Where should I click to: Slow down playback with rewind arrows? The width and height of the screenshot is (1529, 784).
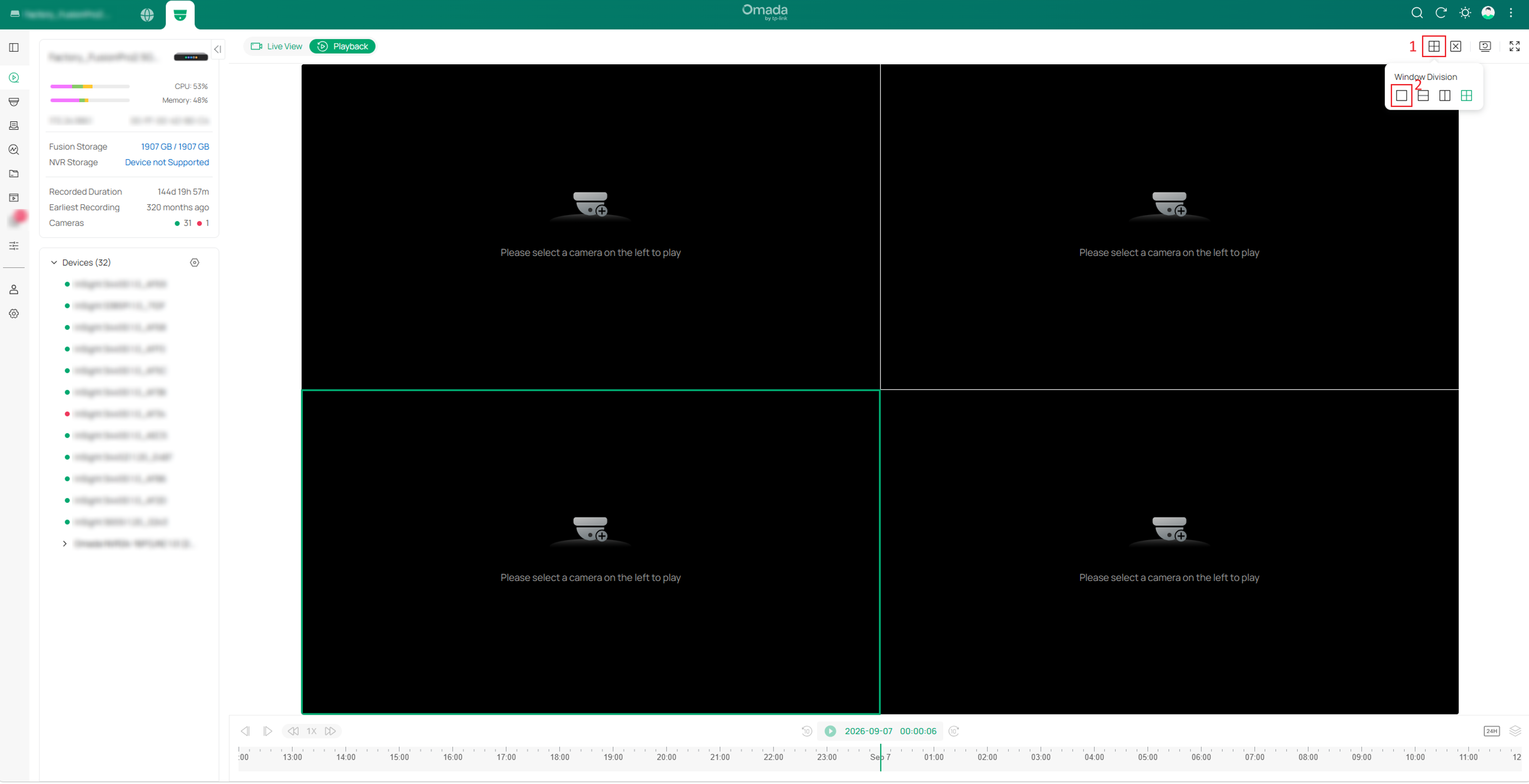click(x=293, y=731)
